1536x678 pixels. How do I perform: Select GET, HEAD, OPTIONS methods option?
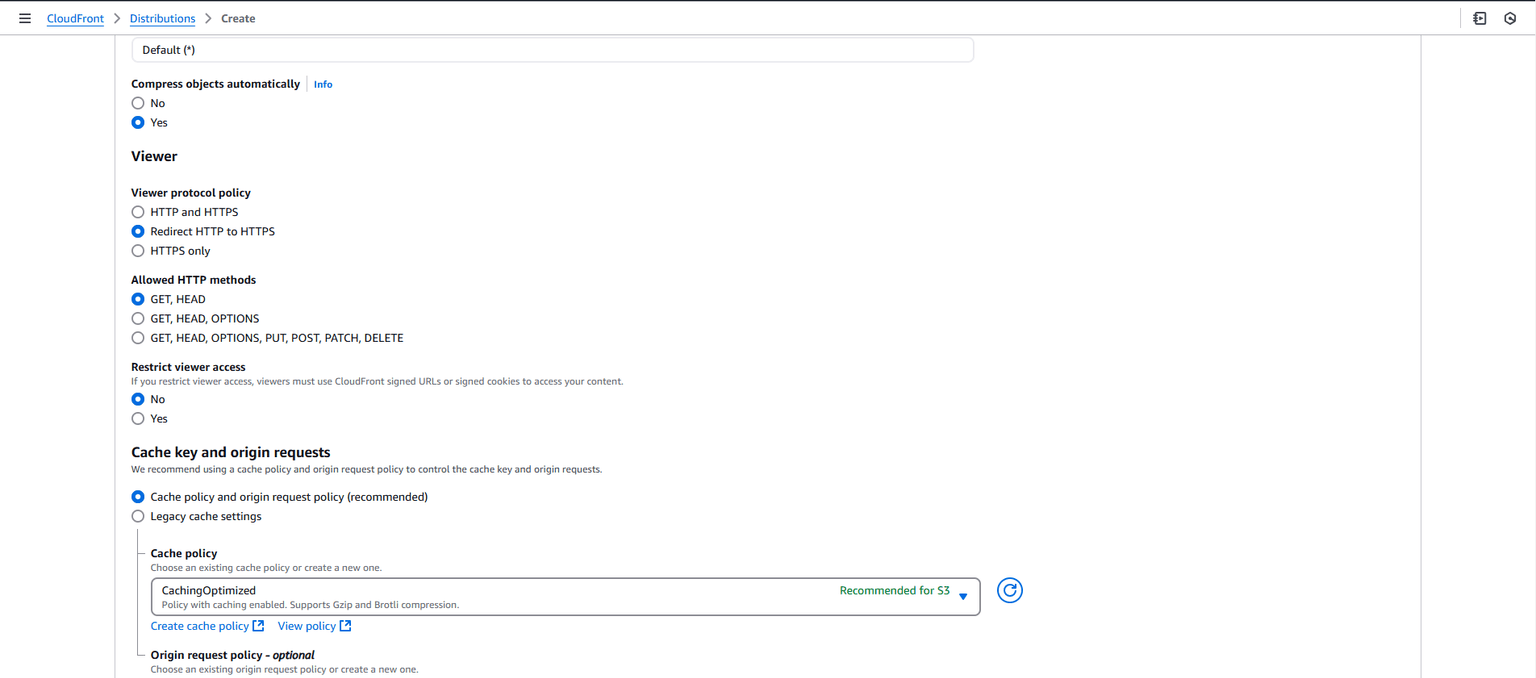[138, 319]
